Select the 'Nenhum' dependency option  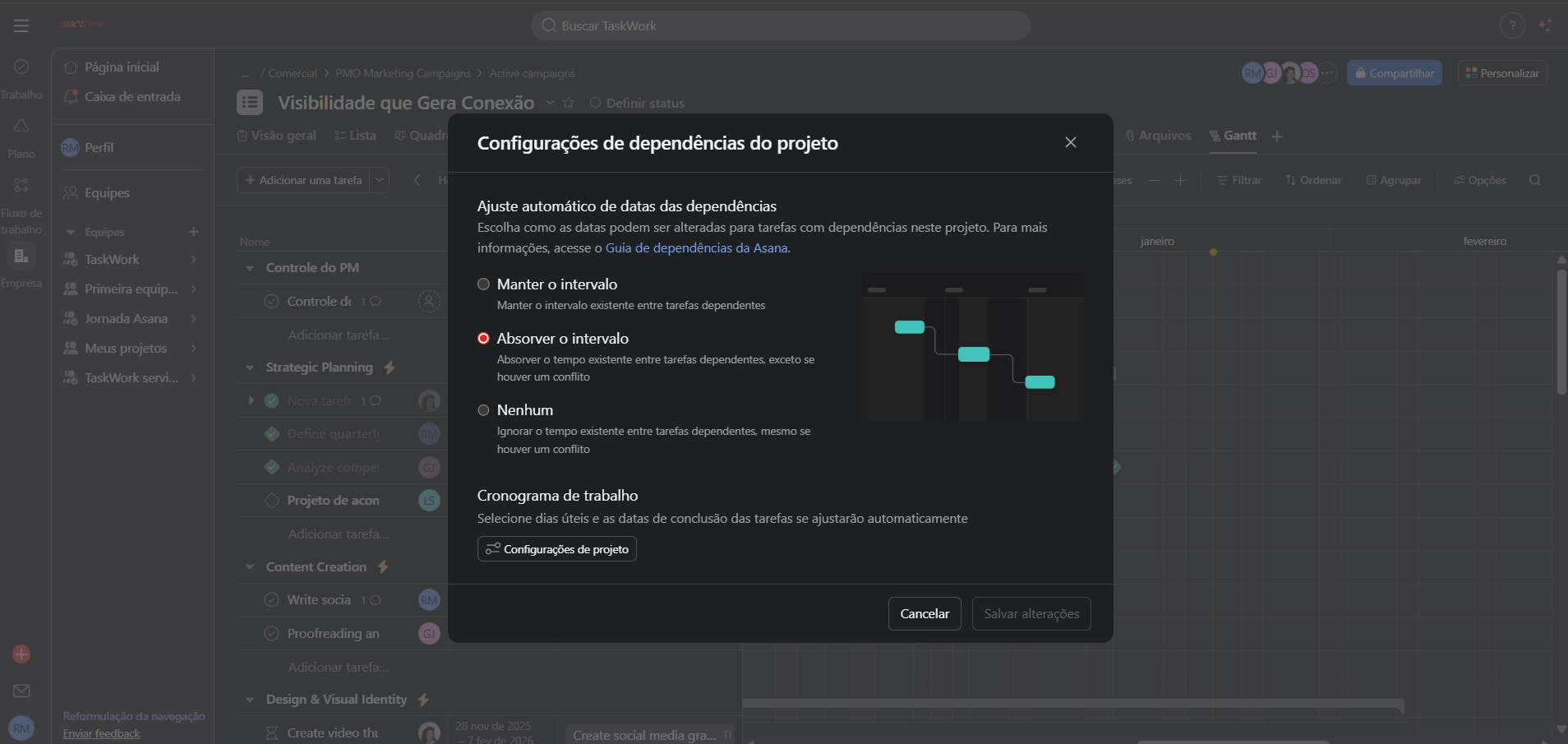483,410
